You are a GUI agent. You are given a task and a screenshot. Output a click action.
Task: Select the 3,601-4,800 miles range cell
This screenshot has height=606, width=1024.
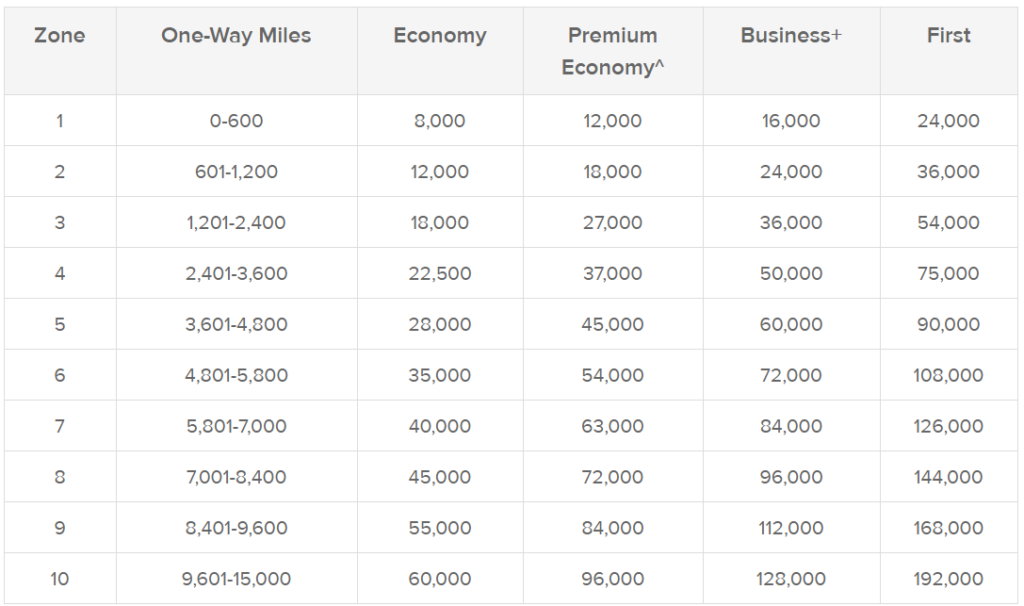[236, 325]
